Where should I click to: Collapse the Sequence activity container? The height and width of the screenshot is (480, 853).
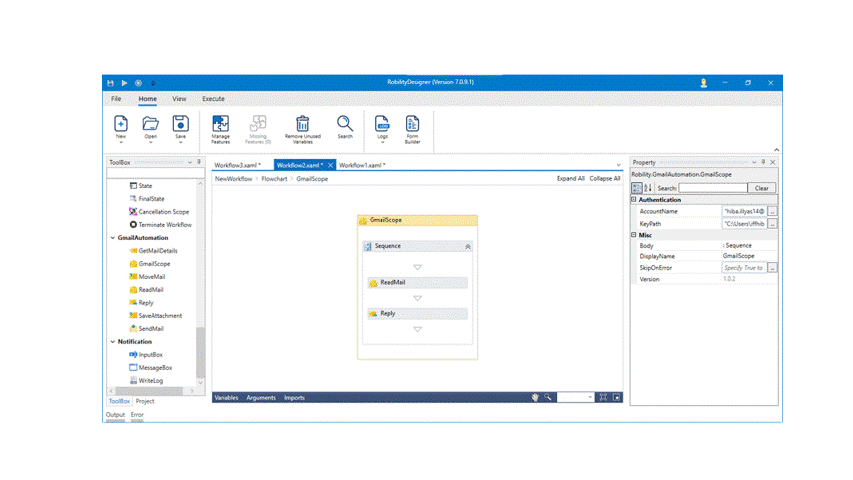coord(467,246)
